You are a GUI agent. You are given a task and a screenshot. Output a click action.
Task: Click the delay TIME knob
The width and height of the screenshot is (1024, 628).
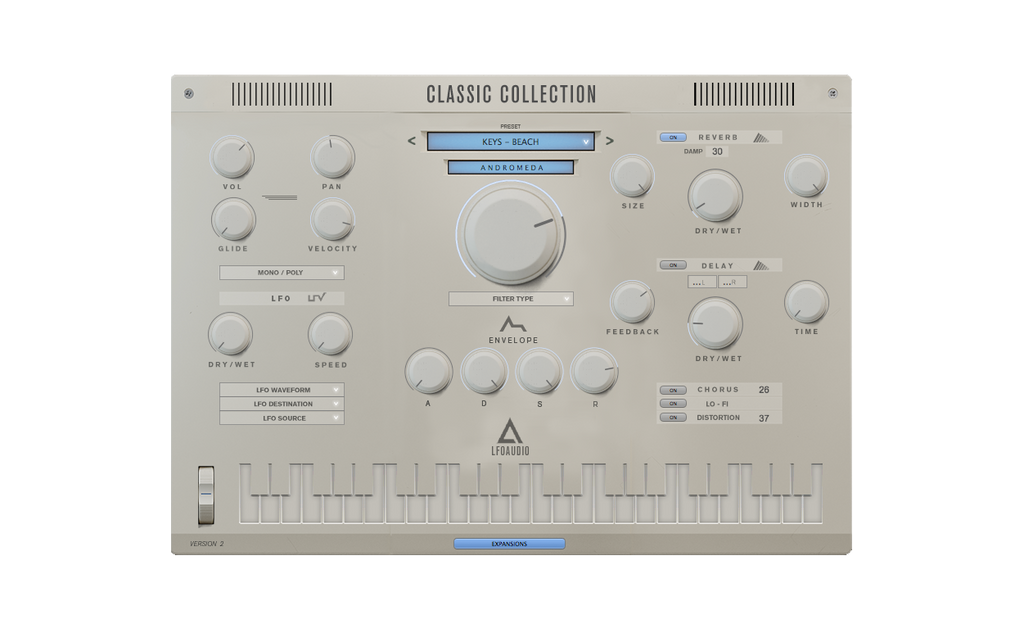click(807, 303)
